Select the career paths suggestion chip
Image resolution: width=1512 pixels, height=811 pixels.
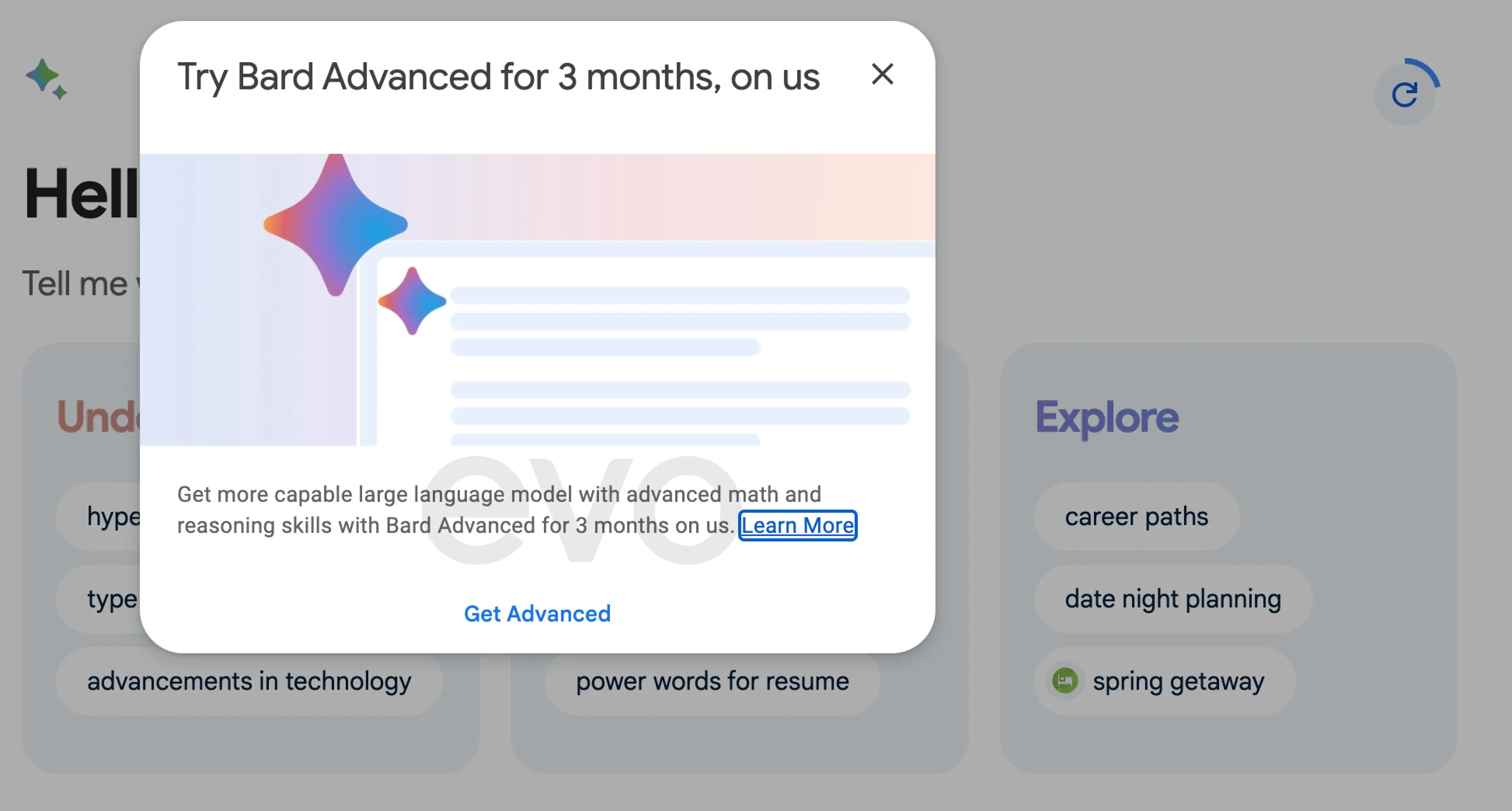[1136, 517]
